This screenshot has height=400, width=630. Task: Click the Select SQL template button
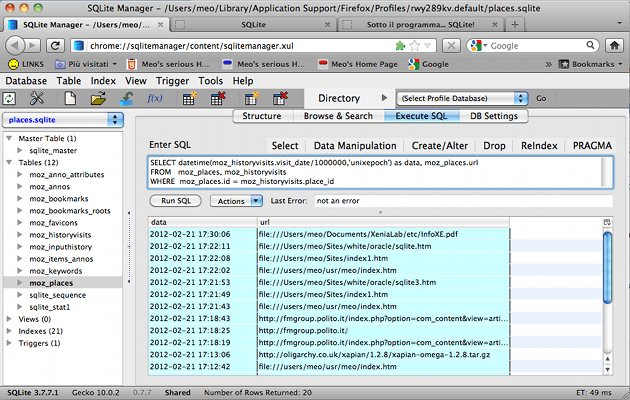(x=285, y=145)
